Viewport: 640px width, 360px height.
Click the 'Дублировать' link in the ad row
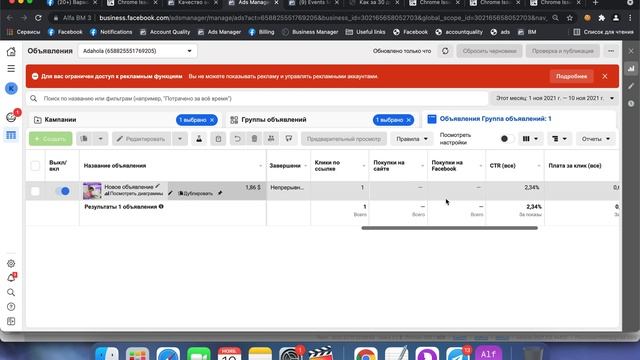[196, 193]
